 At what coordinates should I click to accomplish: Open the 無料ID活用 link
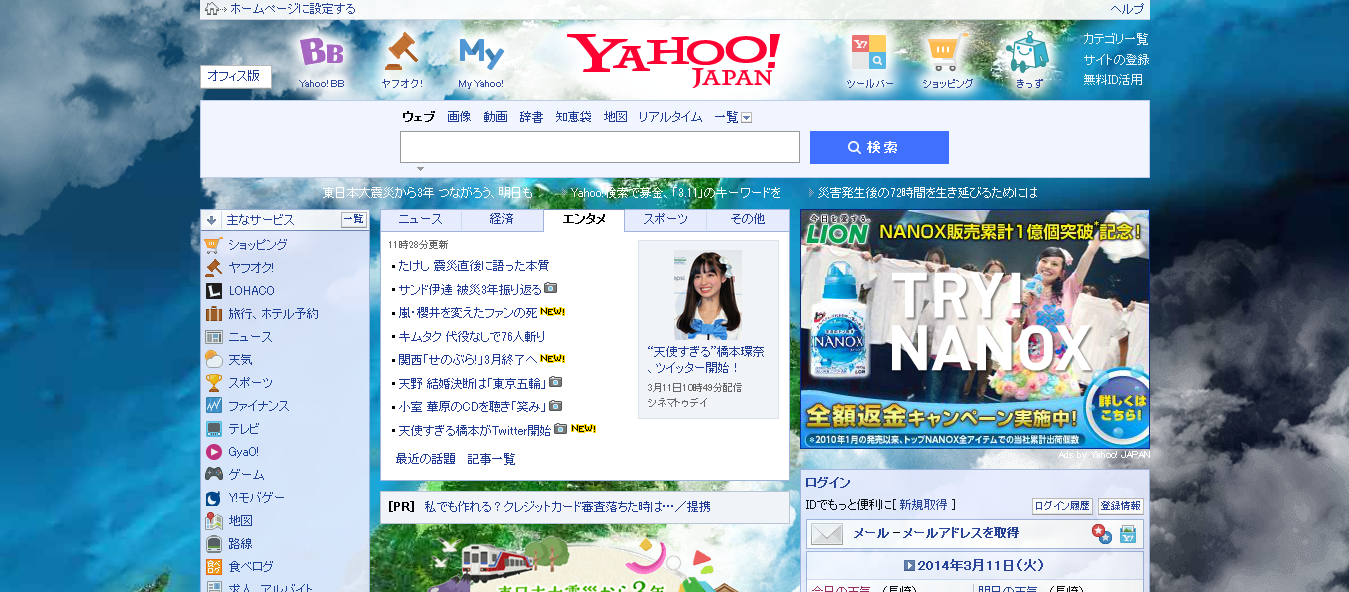click(1113, 80)
